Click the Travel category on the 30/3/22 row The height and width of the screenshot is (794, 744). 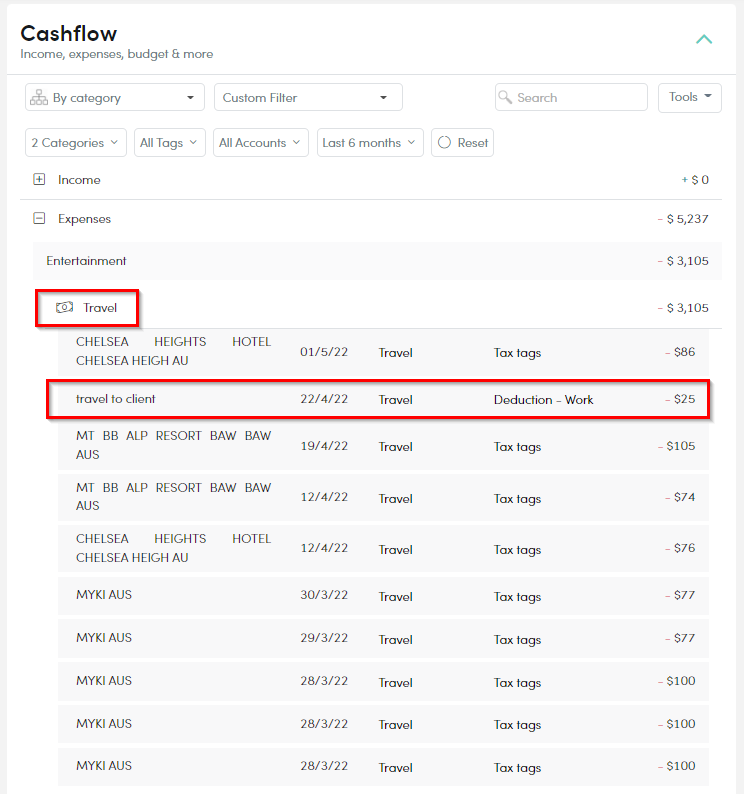click(x=396, y=597)
